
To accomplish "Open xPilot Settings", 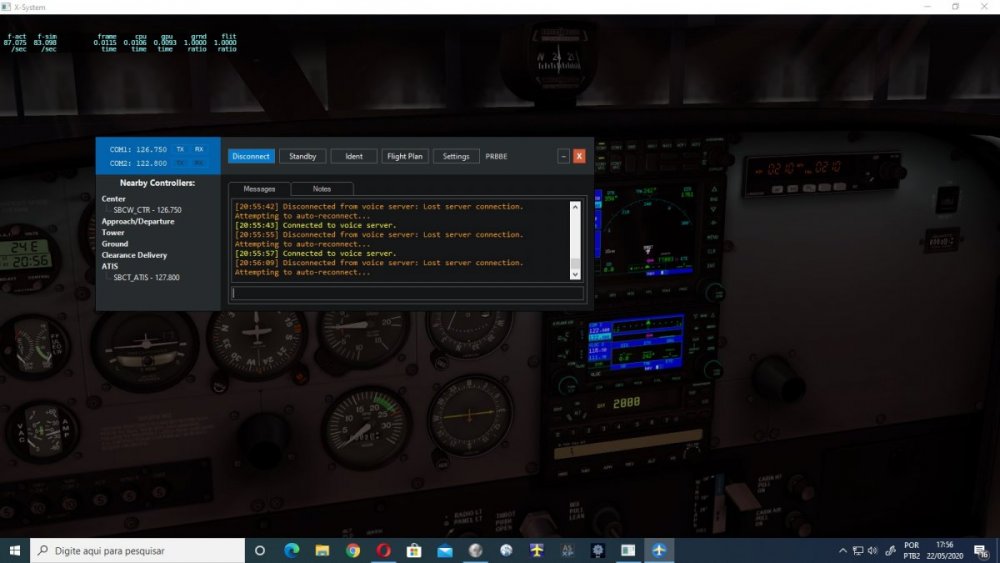I will click(x=456, y=156).
